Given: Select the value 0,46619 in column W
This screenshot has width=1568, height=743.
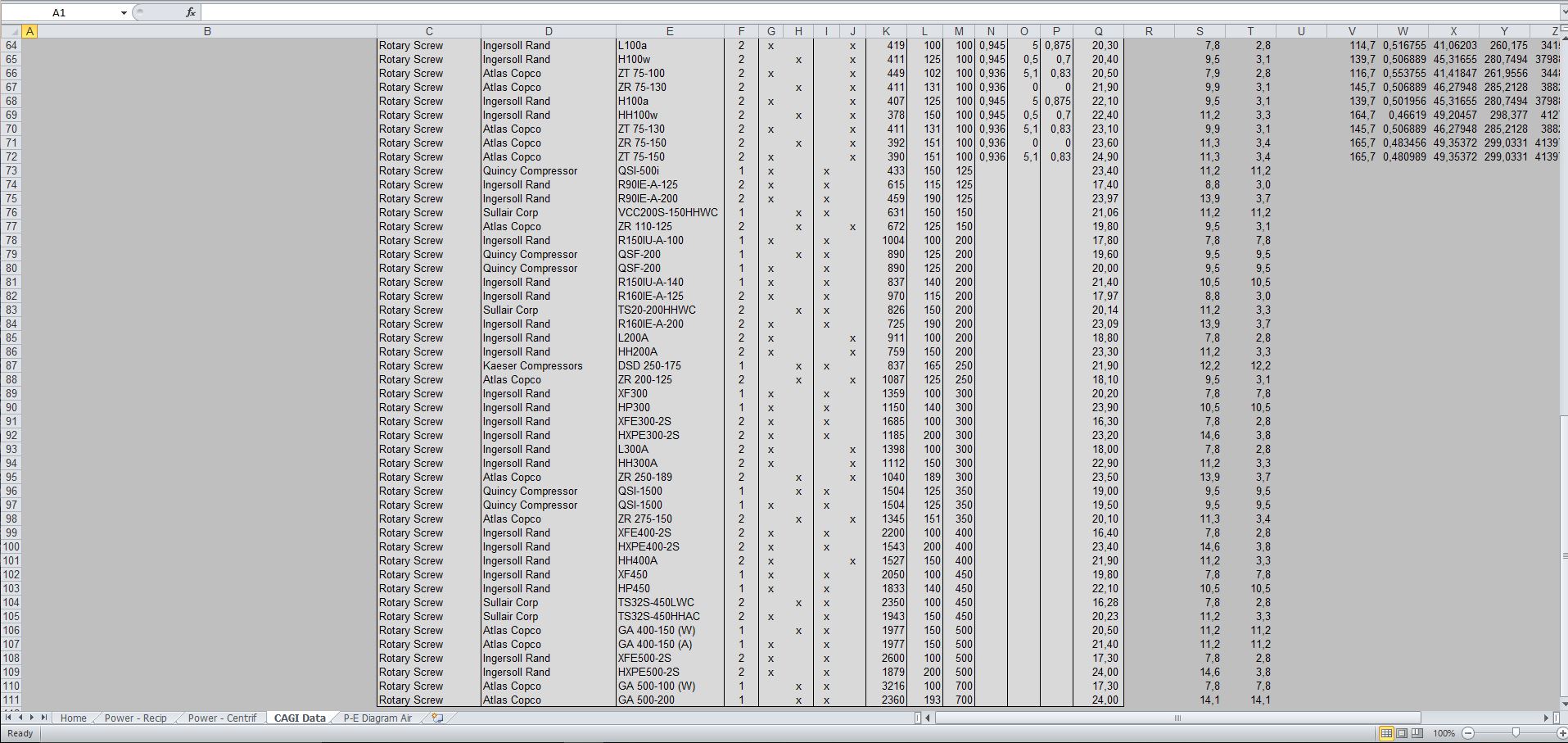Looking at the screenshot, I should pyautogui.click(x=1403, y=115).
